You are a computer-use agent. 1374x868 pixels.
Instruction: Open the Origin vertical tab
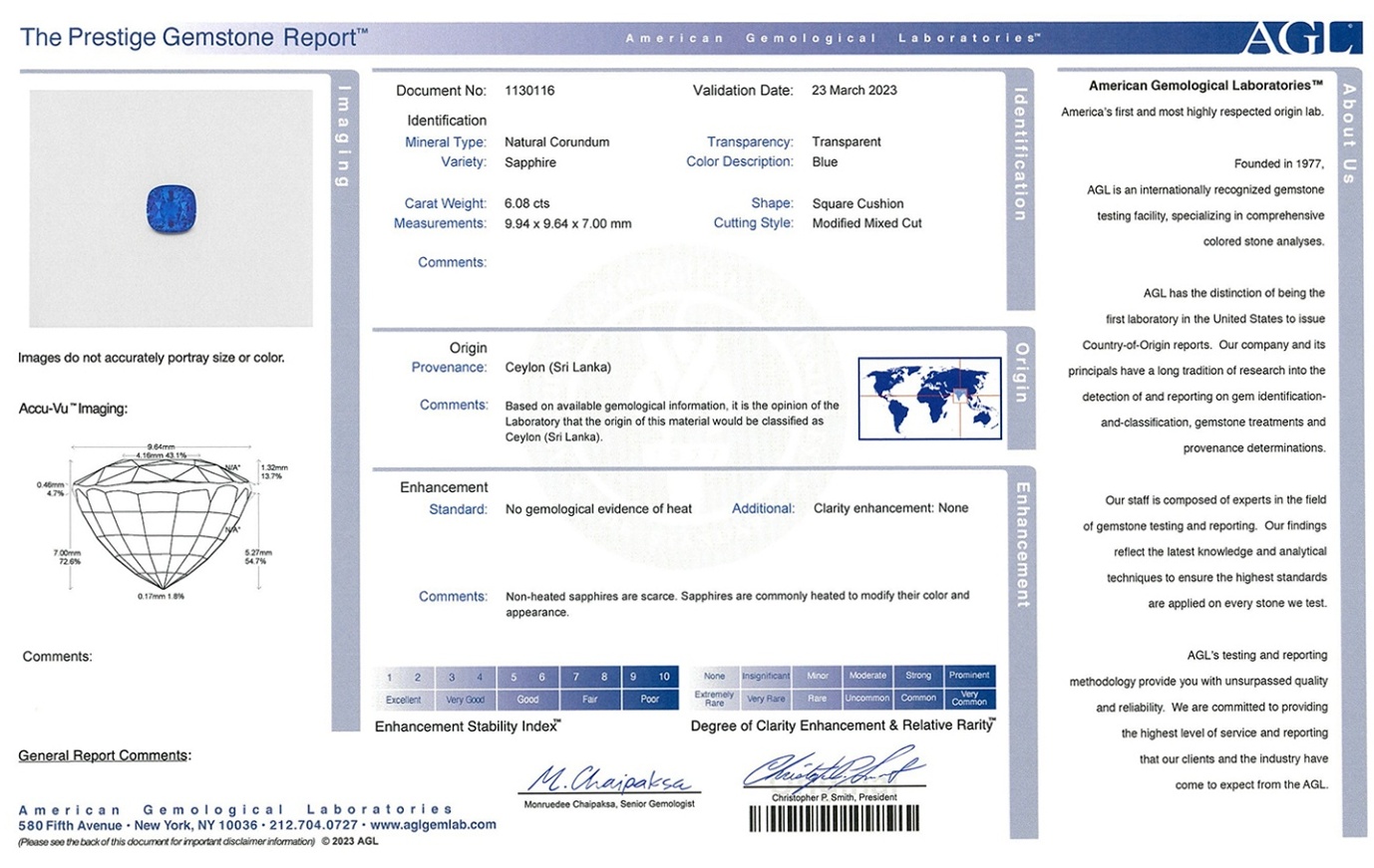click(x=1020, y=373)
